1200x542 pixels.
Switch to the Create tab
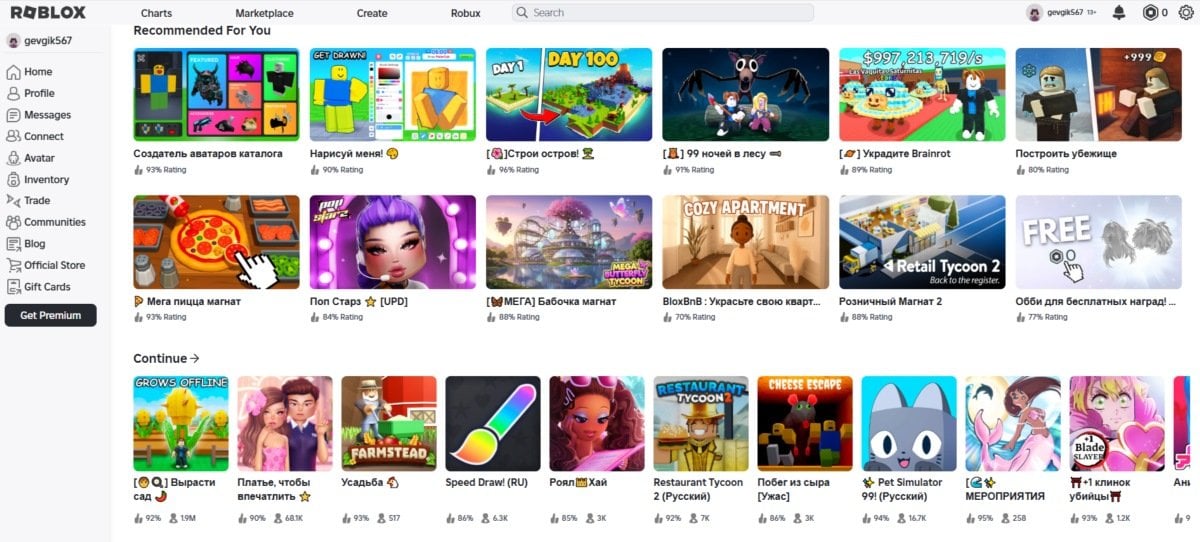click(372, 13)
